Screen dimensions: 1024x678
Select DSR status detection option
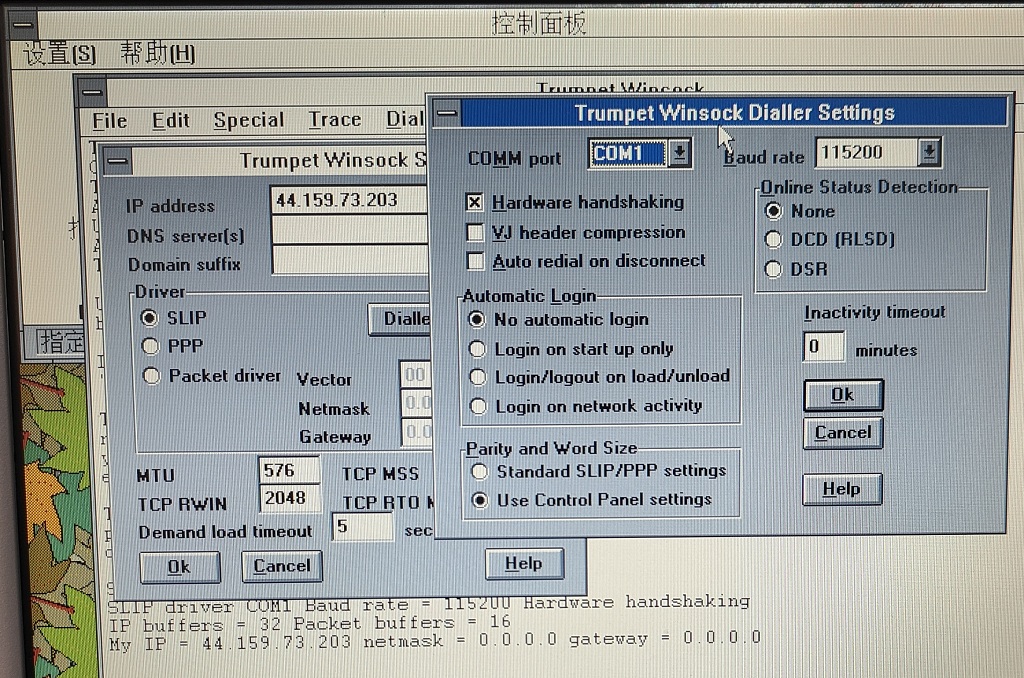pyautogui.click(x=773, y=269)
